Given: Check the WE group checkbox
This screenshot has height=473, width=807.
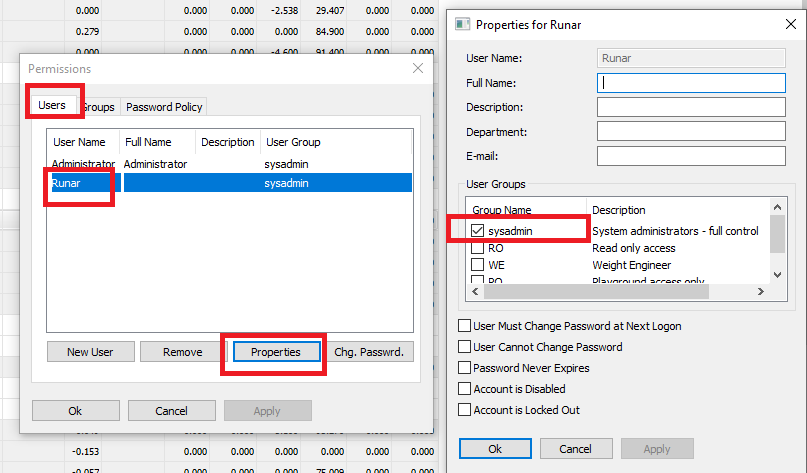Looking at the screenshot, I should coord(478,265).
